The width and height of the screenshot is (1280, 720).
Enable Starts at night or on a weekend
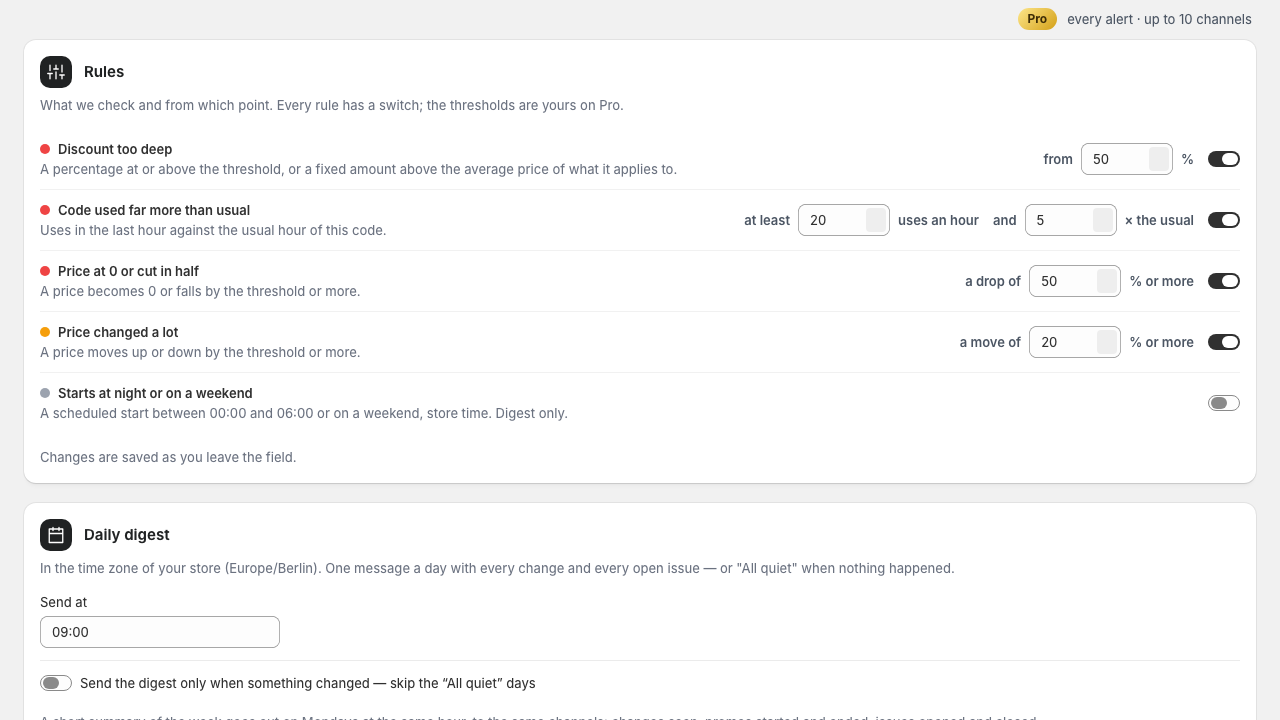(1224, 403)
